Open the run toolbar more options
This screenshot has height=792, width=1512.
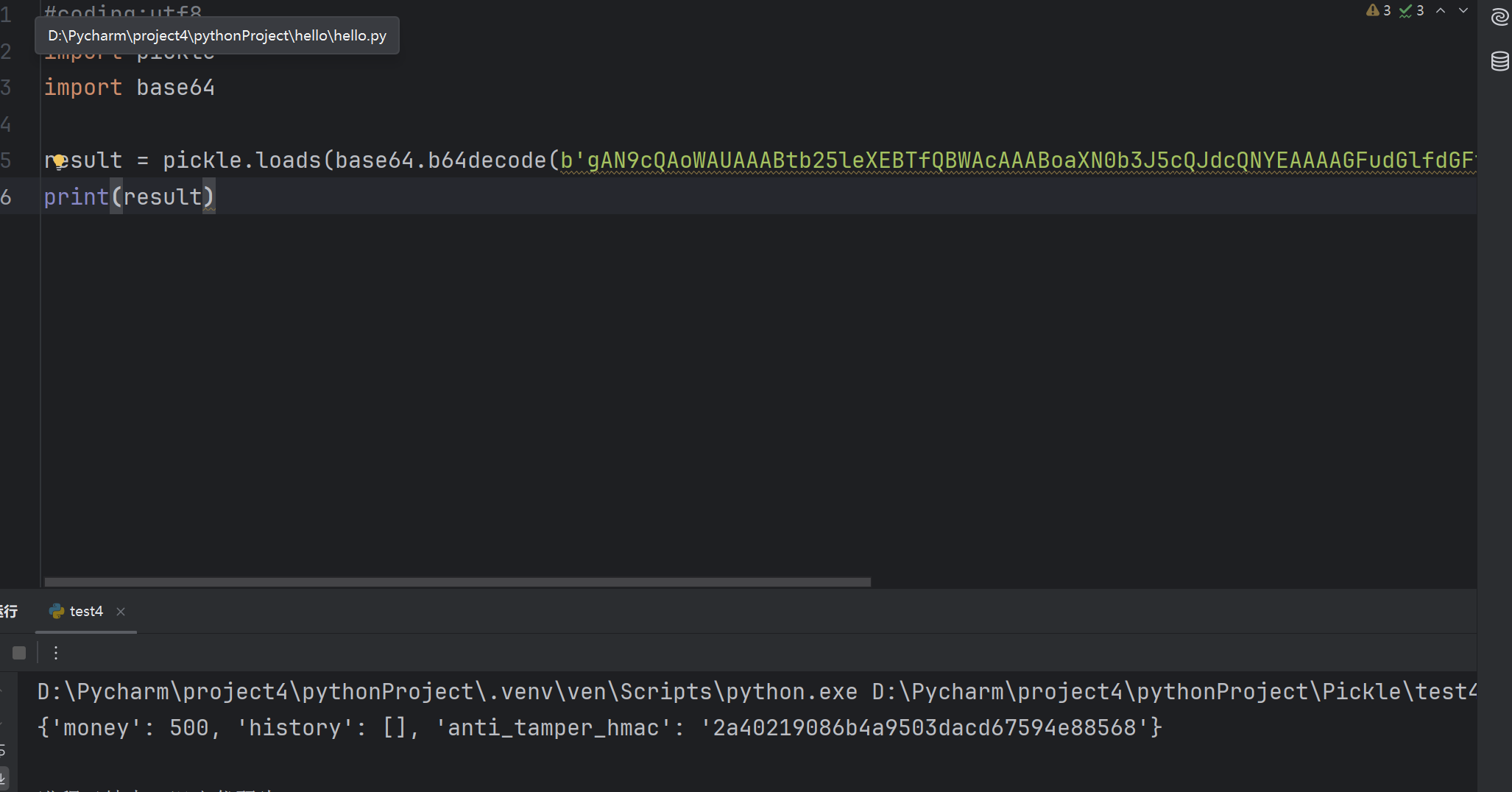(x=56, y=653)
